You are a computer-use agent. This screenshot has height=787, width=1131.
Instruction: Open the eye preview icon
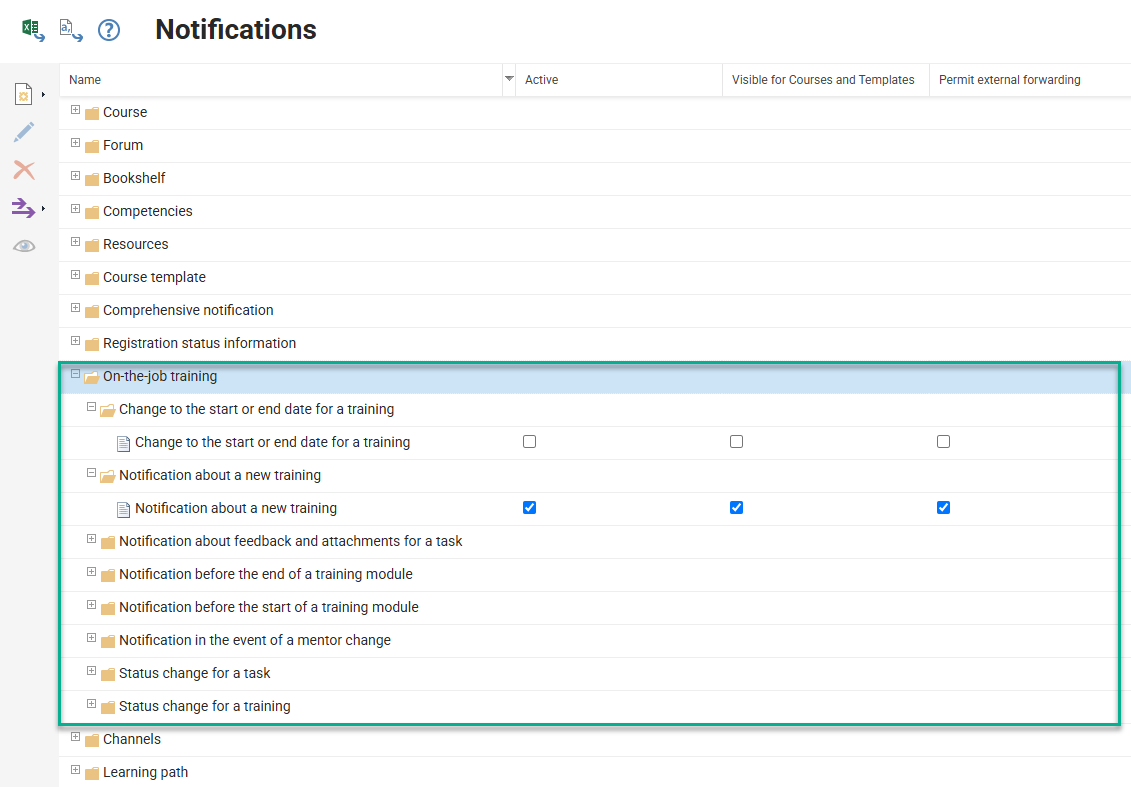click(x=23, y=245)
